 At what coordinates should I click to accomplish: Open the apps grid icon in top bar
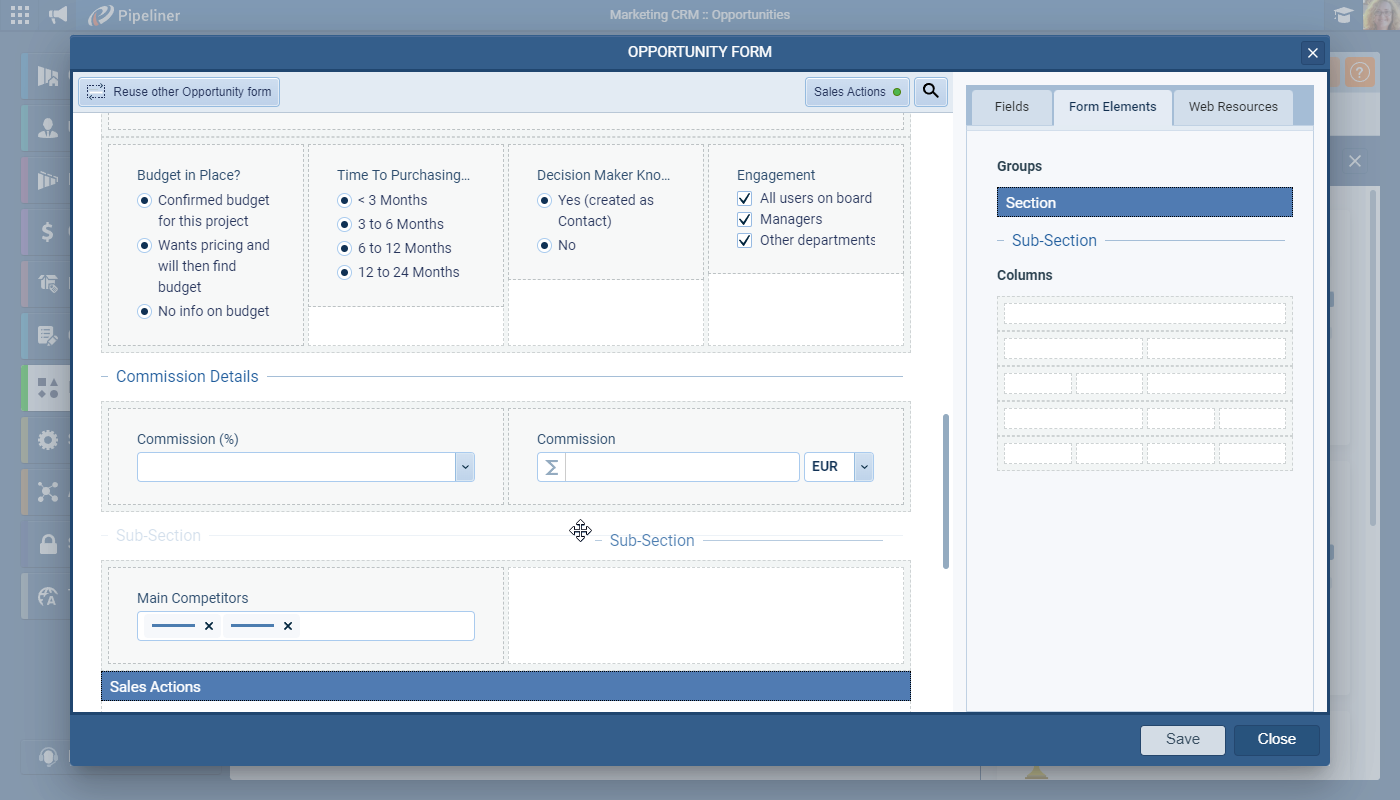(20, 15)
